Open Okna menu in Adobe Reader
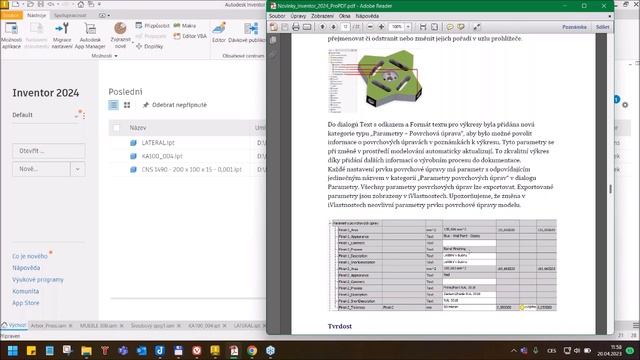Viewport: 640px width, 360px height. tap(344, 16)
